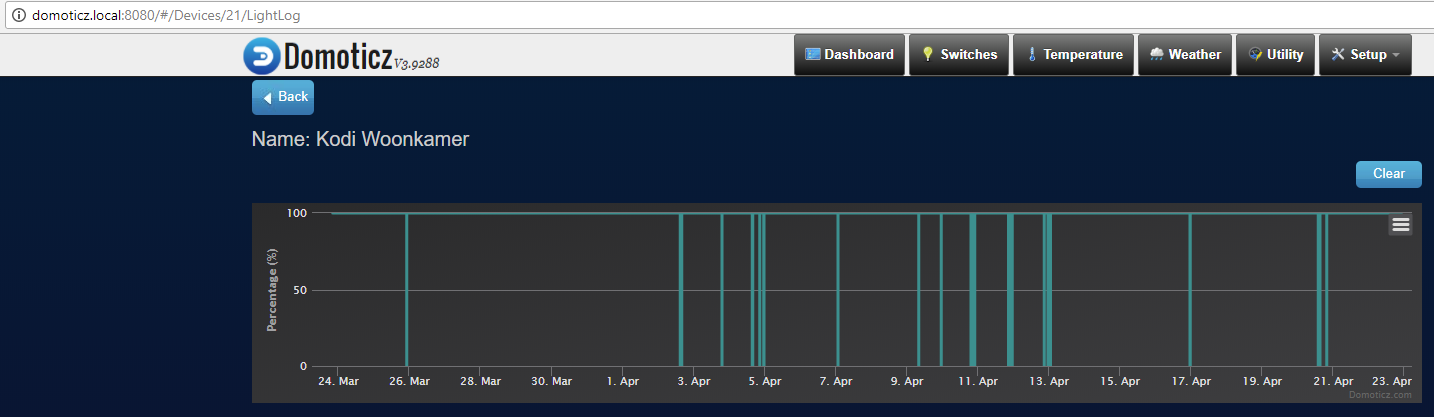Click the '50' y-axis value
Screen dimensions: 1434x417
click(298, 290)
